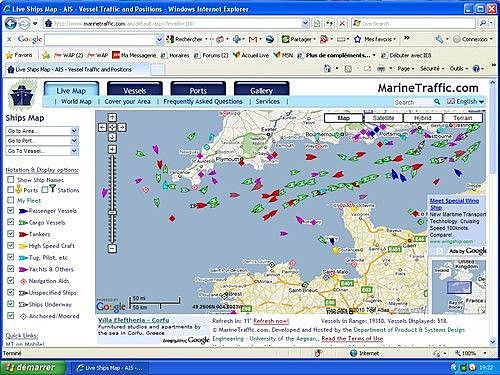Screen dimensions: 500x375
Task: Pan the map up with arrow button
Action: click(112, 117)
